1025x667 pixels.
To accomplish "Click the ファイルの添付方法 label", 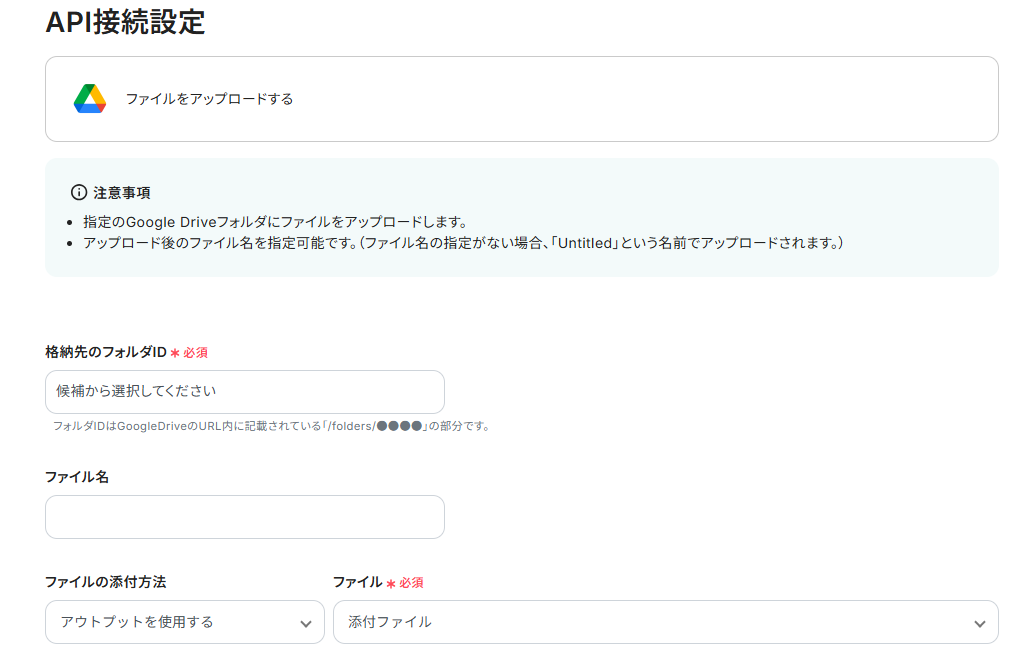I will [x=105, y=582].
